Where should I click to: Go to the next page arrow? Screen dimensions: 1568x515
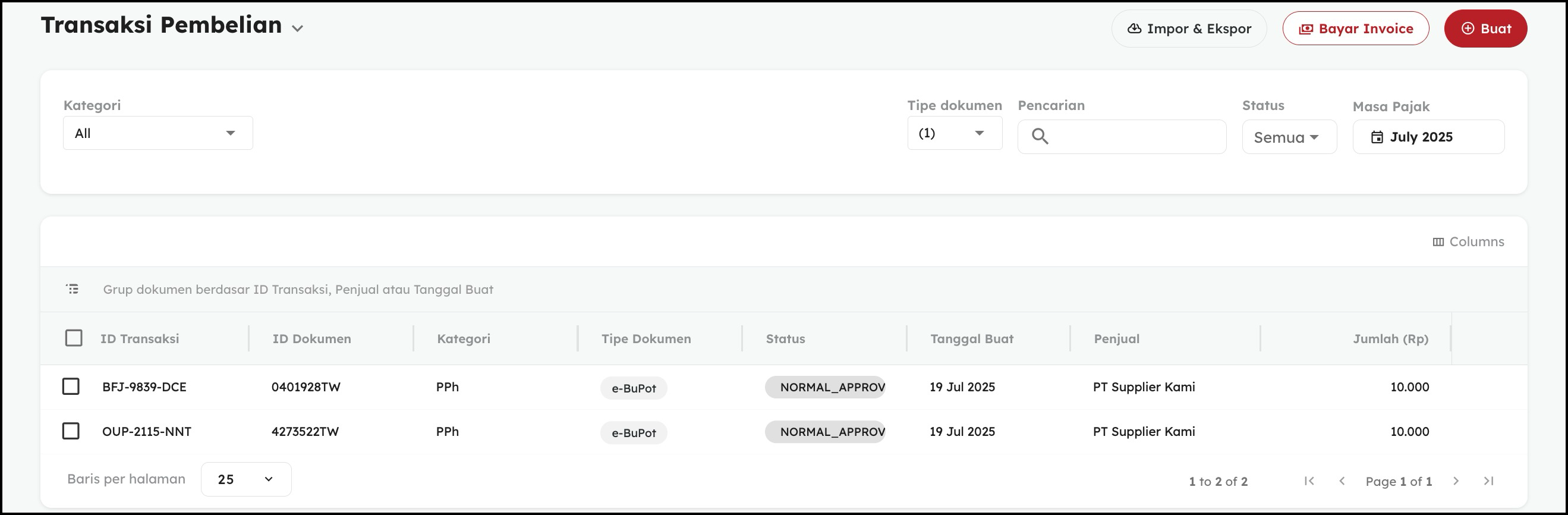point(1456,481)
